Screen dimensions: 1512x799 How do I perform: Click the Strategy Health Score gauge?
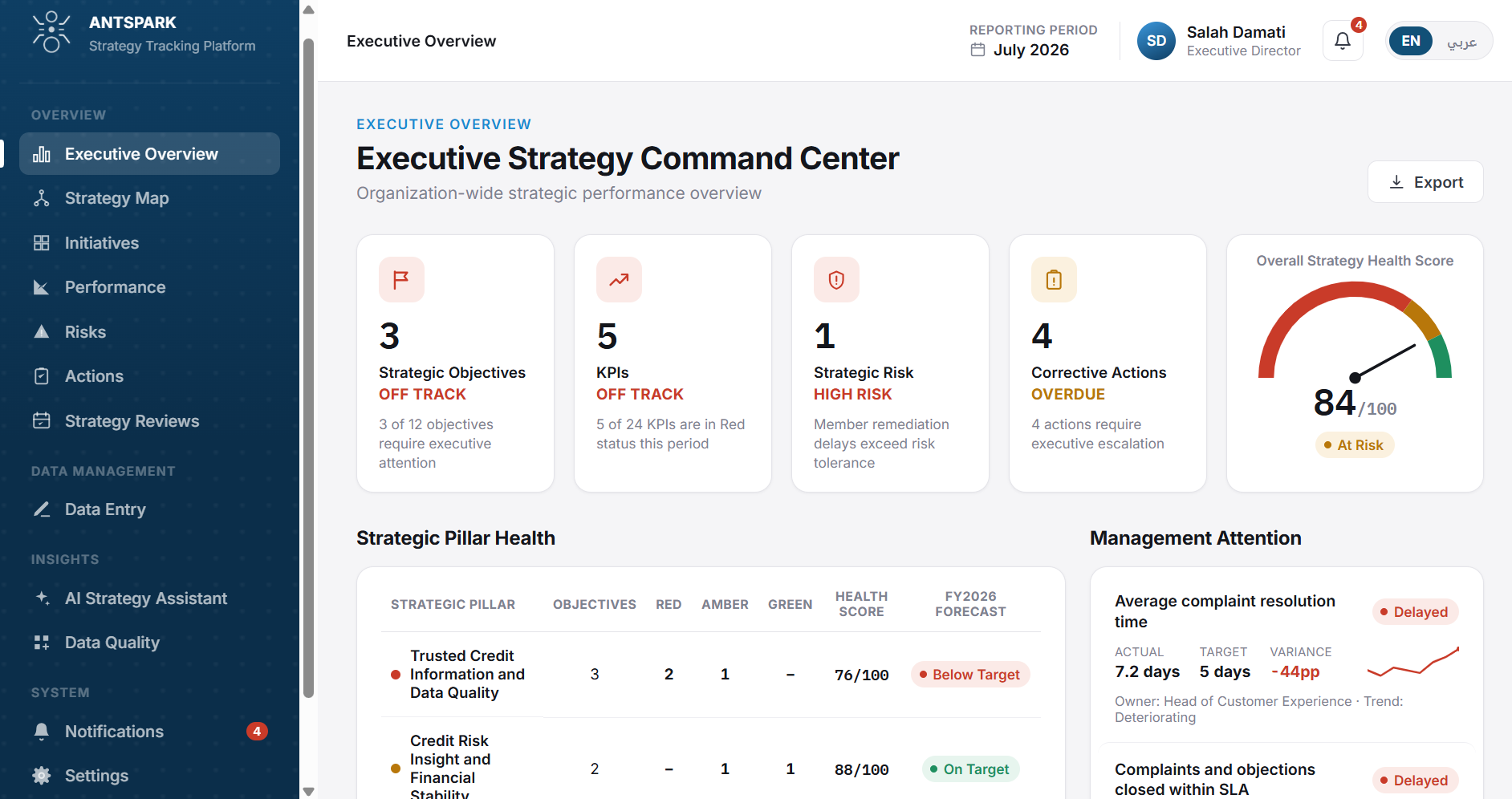[x=1355, y=331]
